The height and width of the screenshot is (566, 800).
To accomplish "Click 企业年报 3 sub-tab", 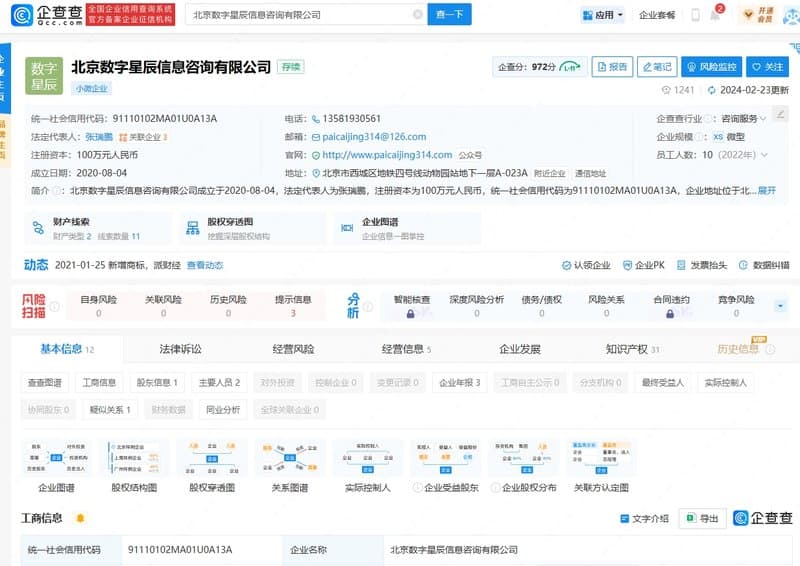I will tap(460, 382).
